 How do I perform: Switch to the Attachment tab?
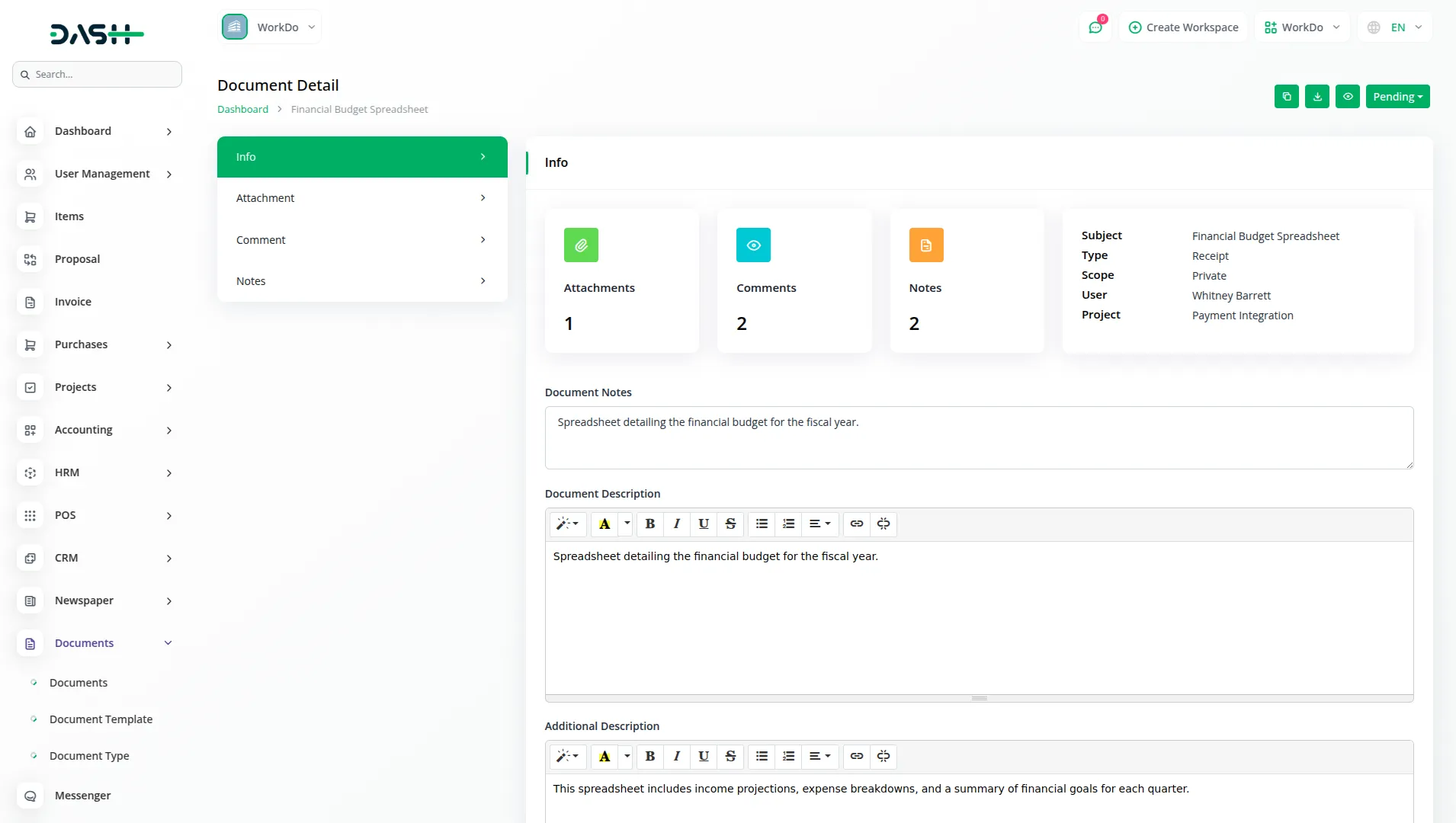pyautogui.click(x=361, y=197)
